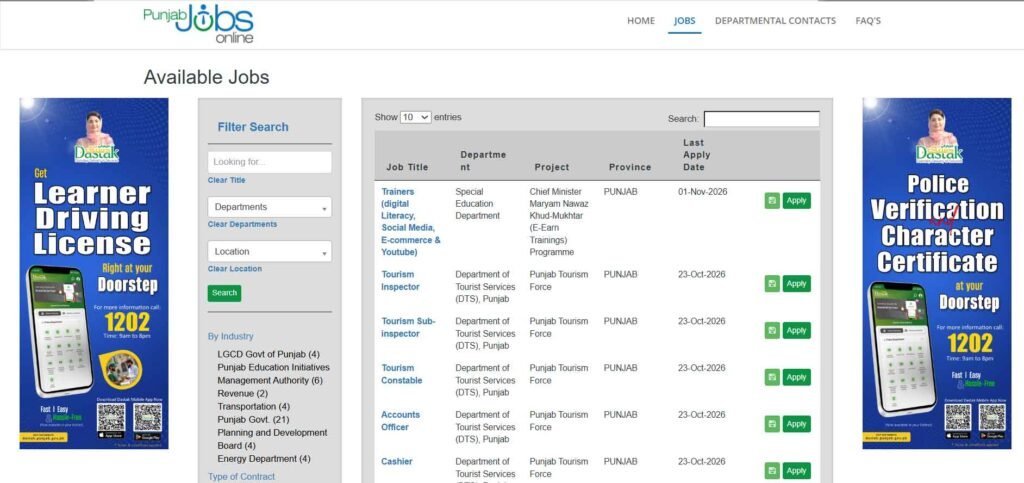The height and width of the screenshot is (483, 1024).
Task: Open Cashier job title link
Action: (x=396, y=461)
